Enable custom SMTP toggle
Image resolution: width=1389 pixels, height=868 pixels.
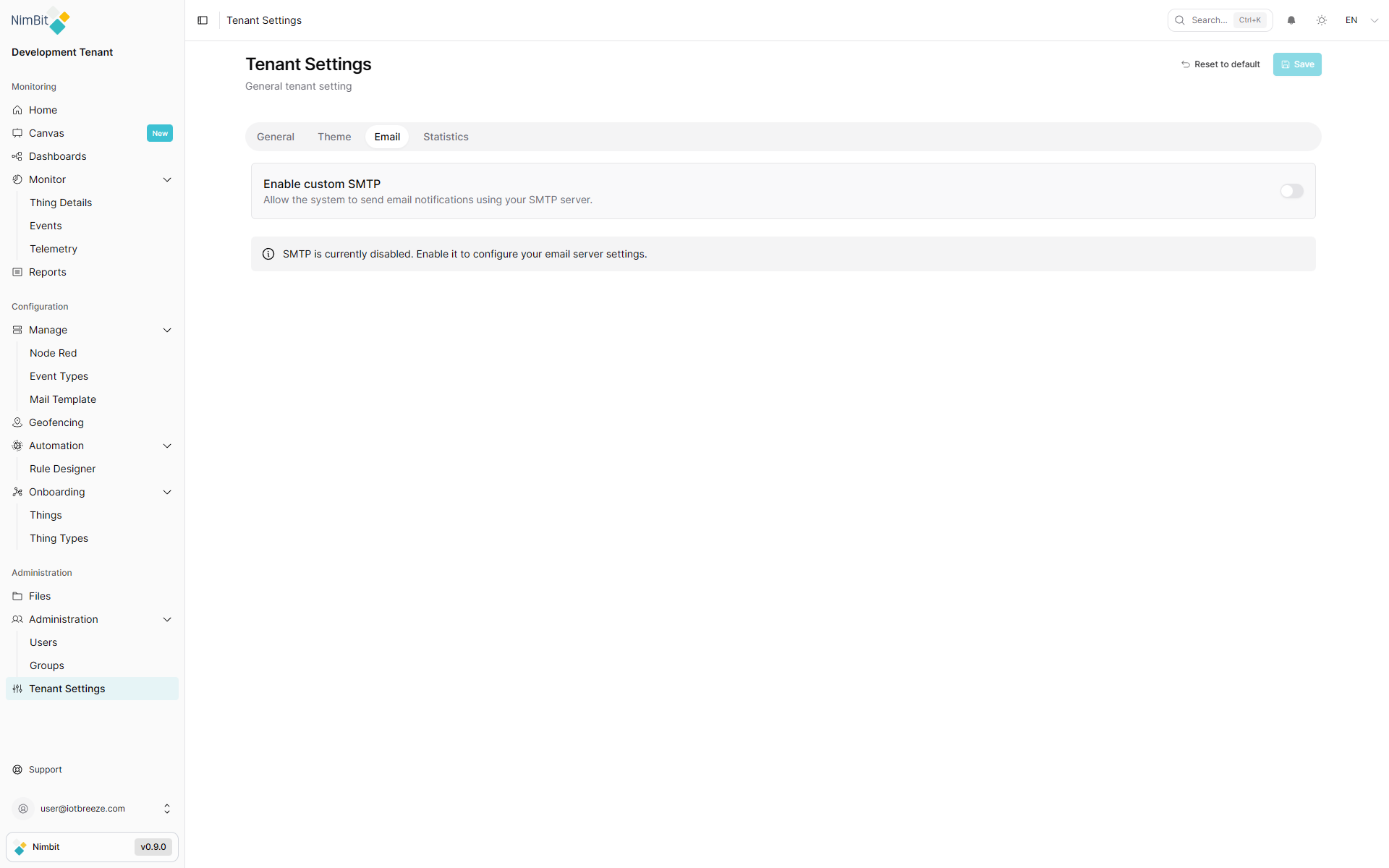(1291, 191)
